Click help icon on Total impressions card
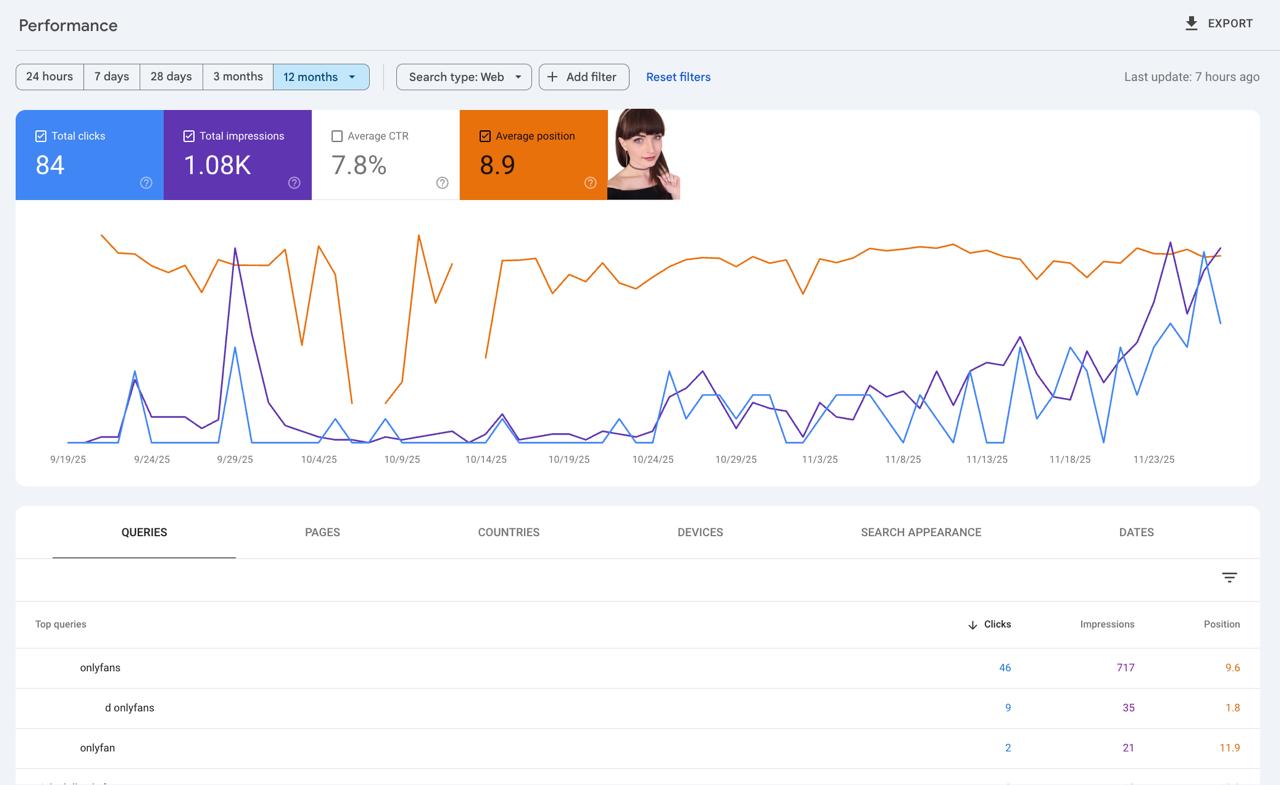Viewport: 1280px width, 785px height. tap(294, 183)
